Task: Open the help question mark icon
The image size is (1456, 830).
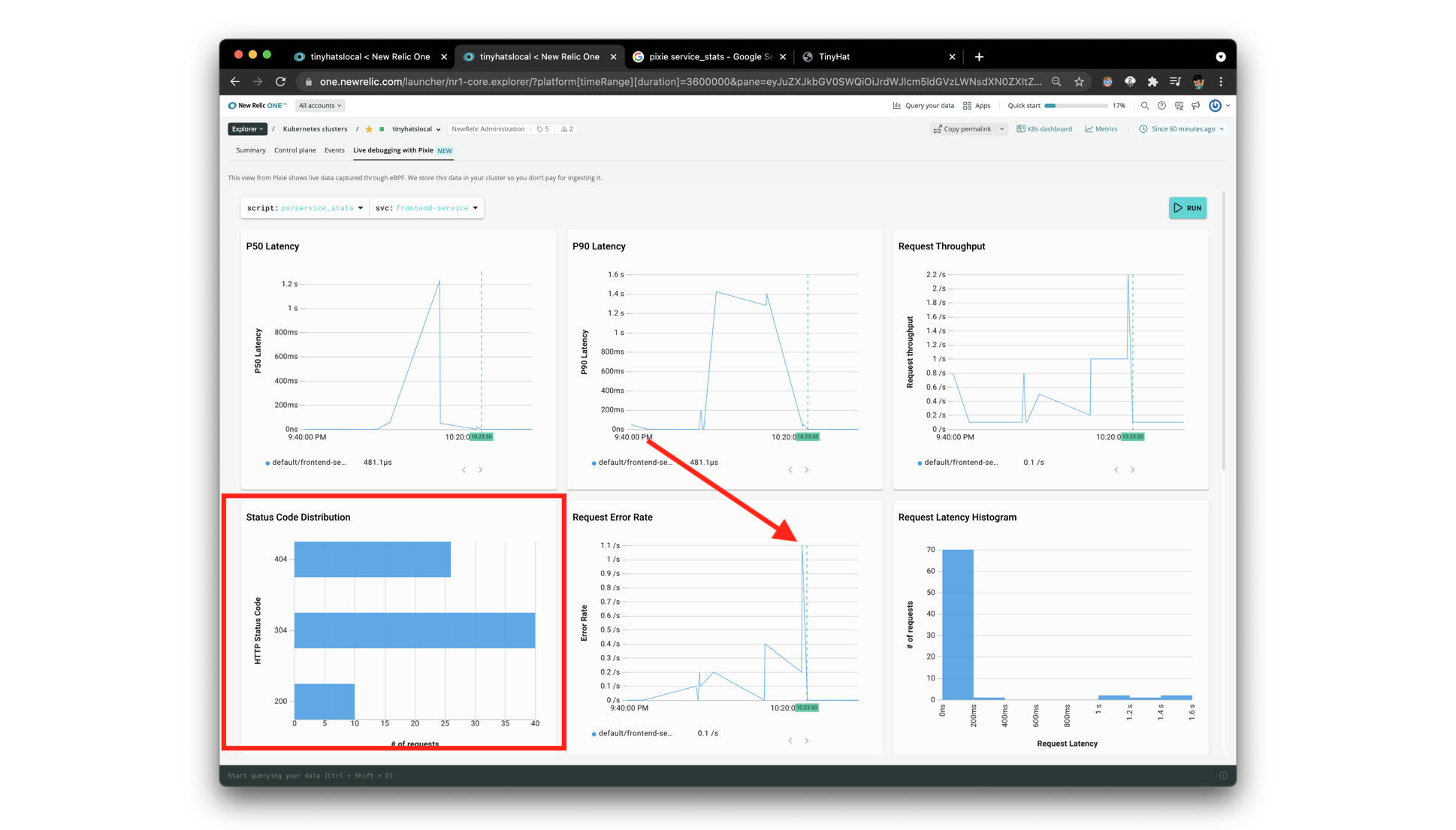Action: pyautogui.click(x=1161, y=106)
